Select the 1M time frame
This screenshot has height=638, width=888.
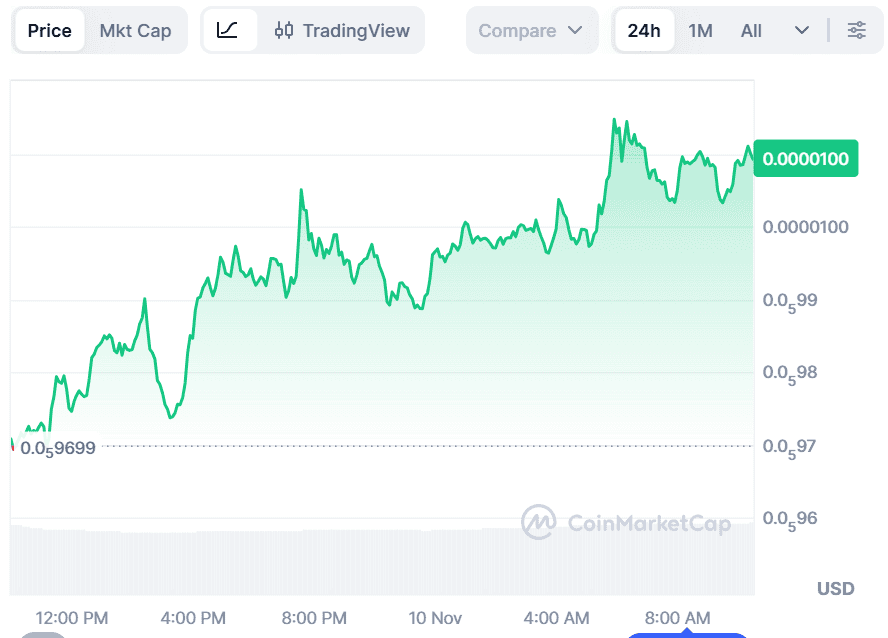(x=700, y=30)
